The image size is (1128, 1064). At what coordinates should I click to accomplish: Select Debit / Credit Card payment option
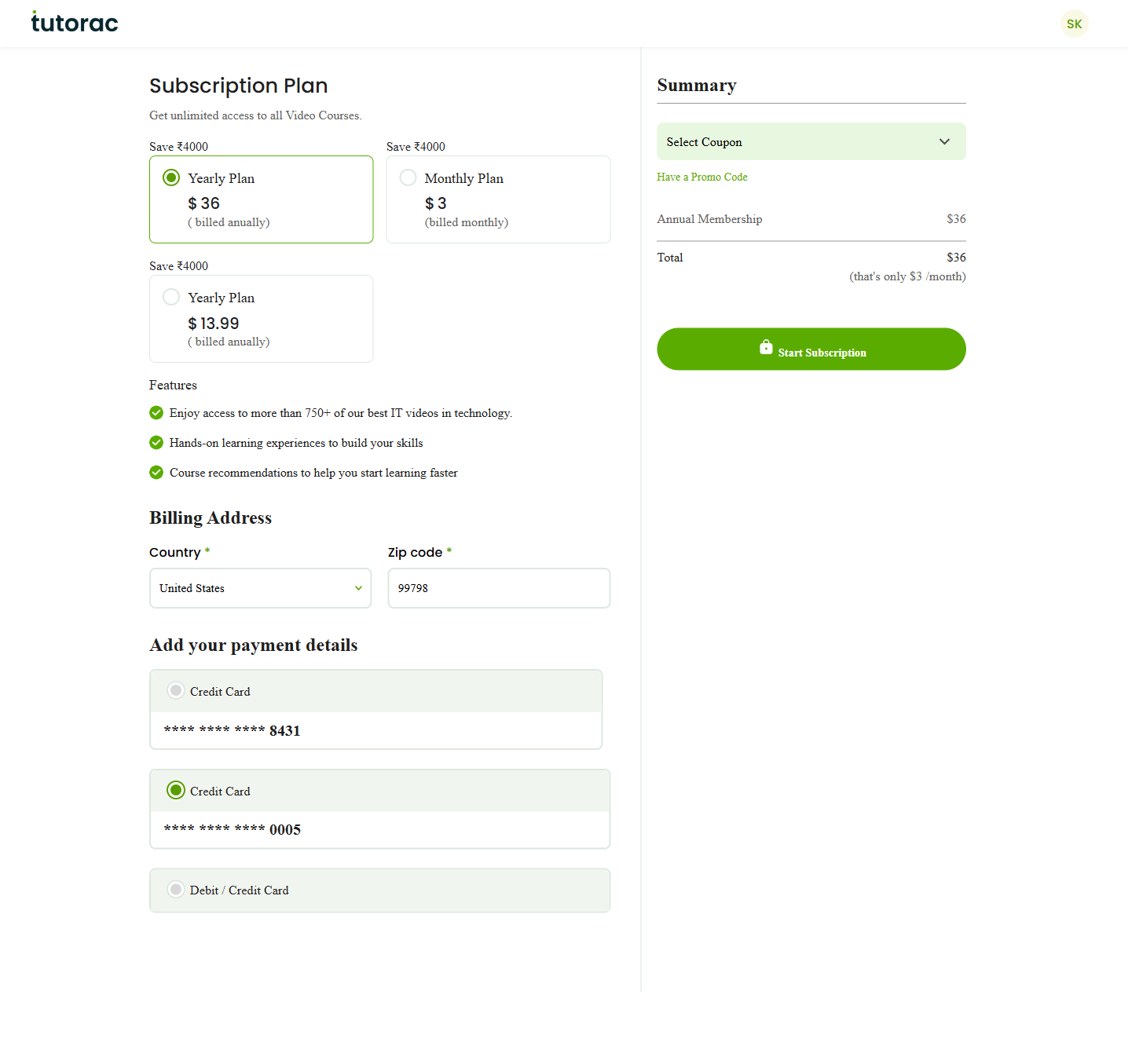(176, 890)
